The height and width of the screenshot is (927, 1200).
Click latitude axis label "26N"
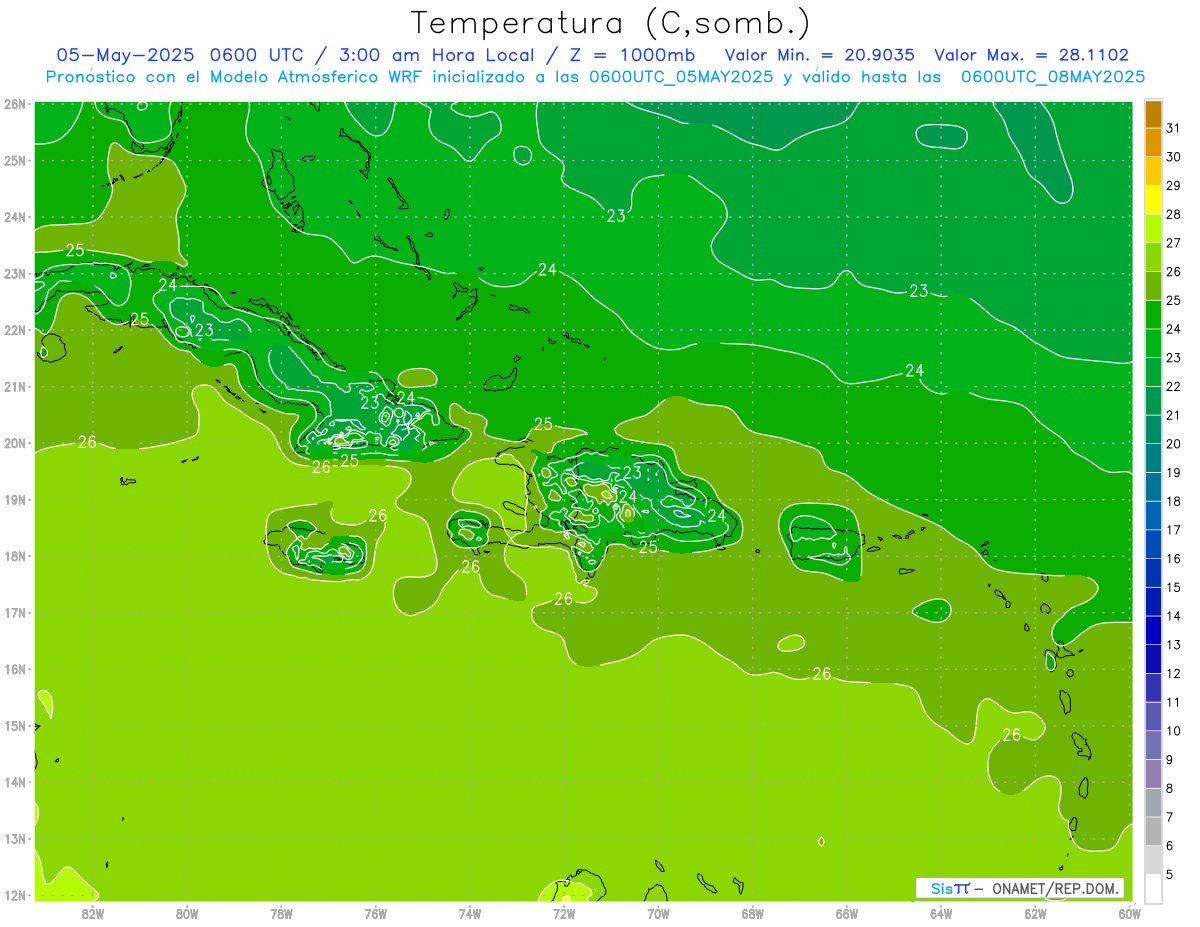[x=15, y=104]
